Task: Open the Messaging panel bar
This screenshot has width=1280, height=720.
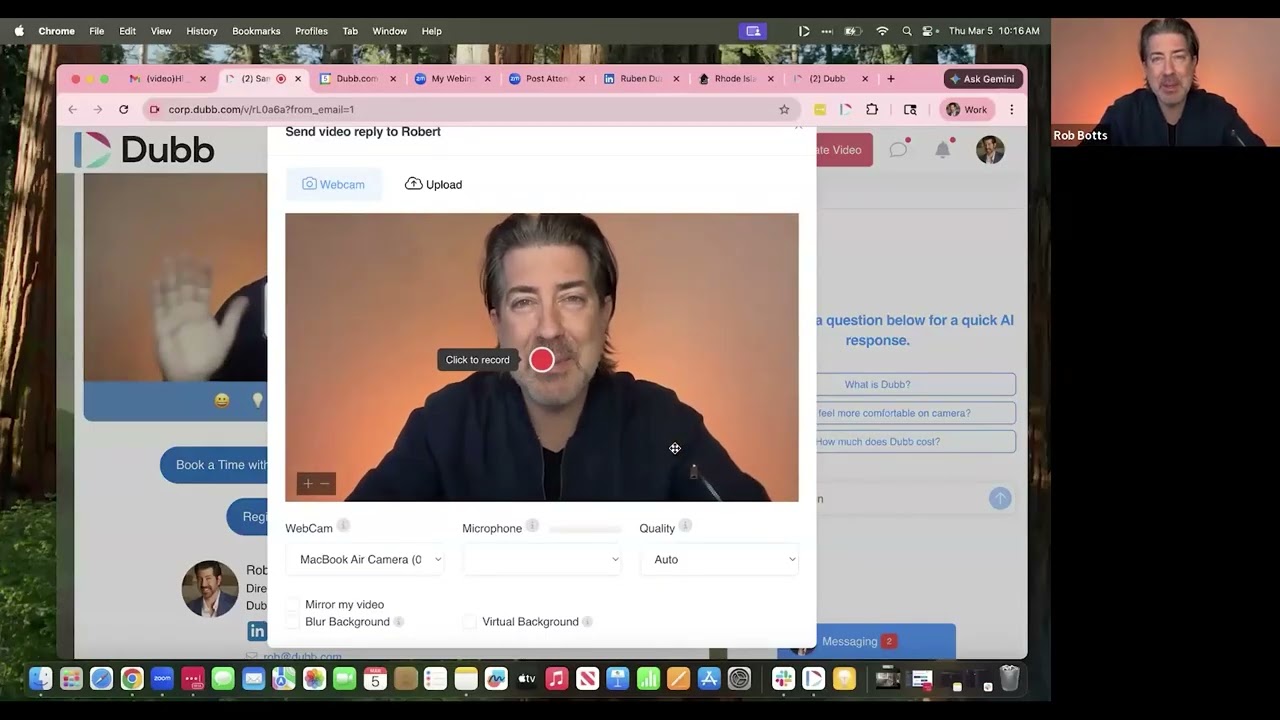Action: pos(868,641)
